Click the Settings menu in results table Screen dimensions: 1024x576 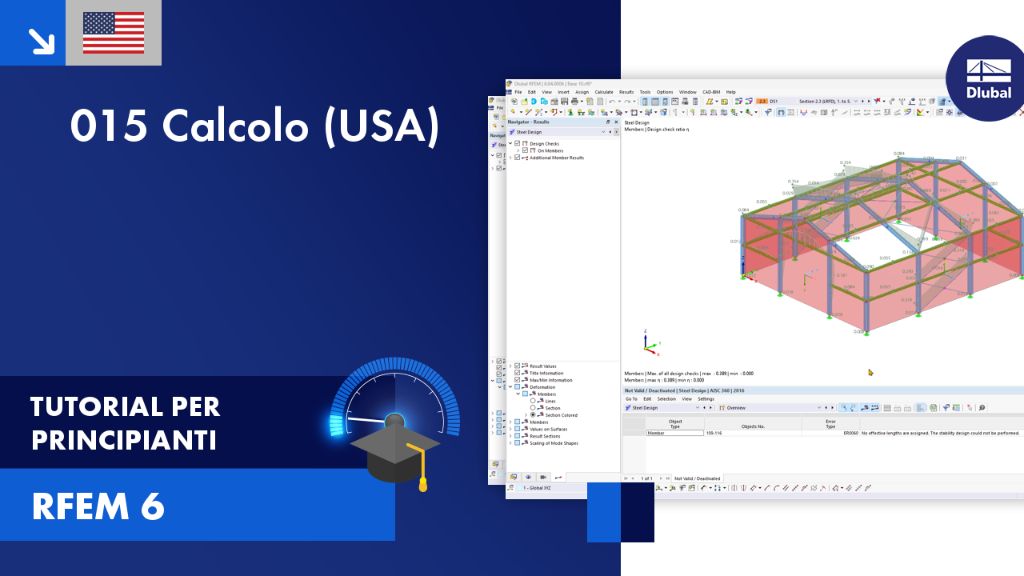tap(706, 399)
